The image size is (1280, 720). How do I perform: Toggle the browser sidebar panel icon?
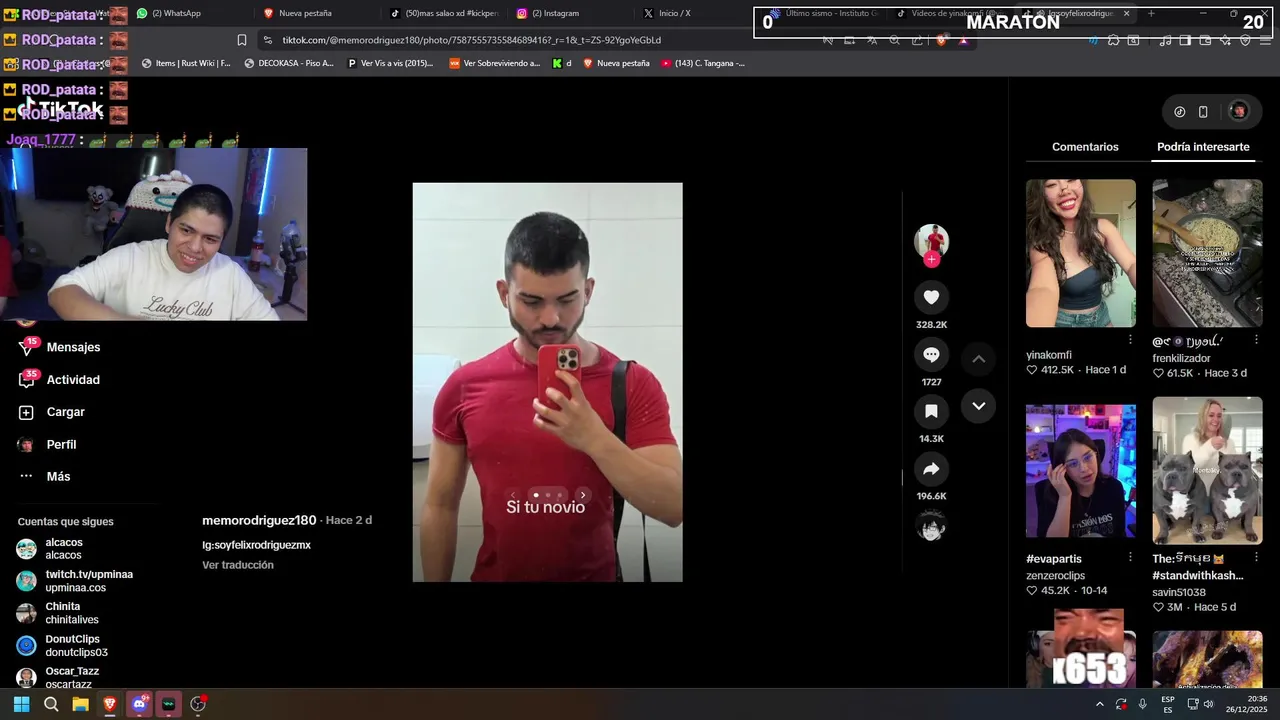click(1185, 40)
